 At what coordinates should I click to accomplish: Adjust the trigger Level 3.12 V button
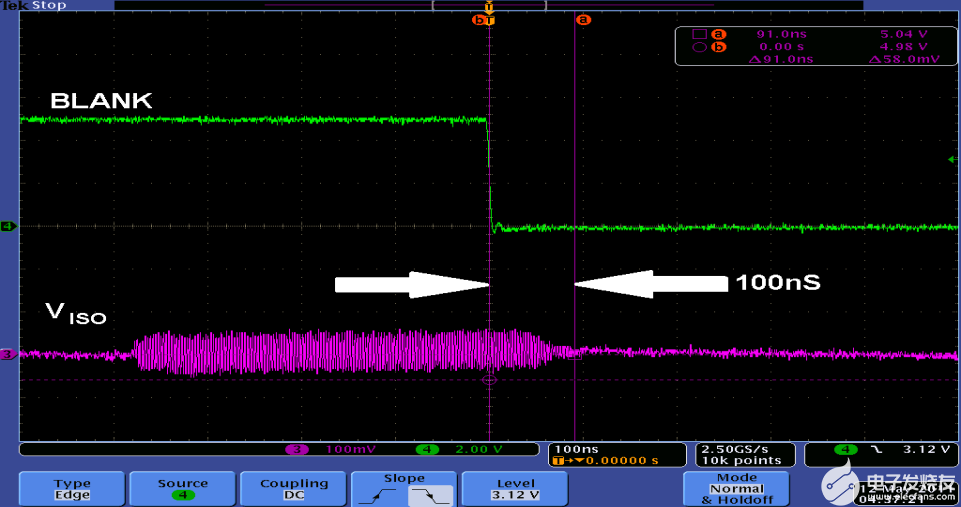coord(515,489)
